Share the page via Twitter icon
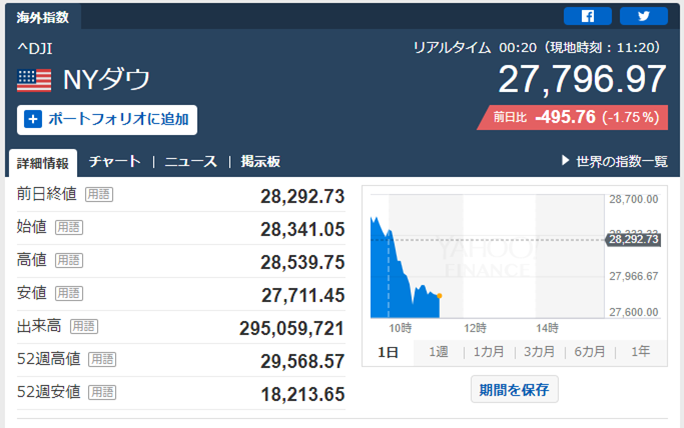 pos(643,16)
